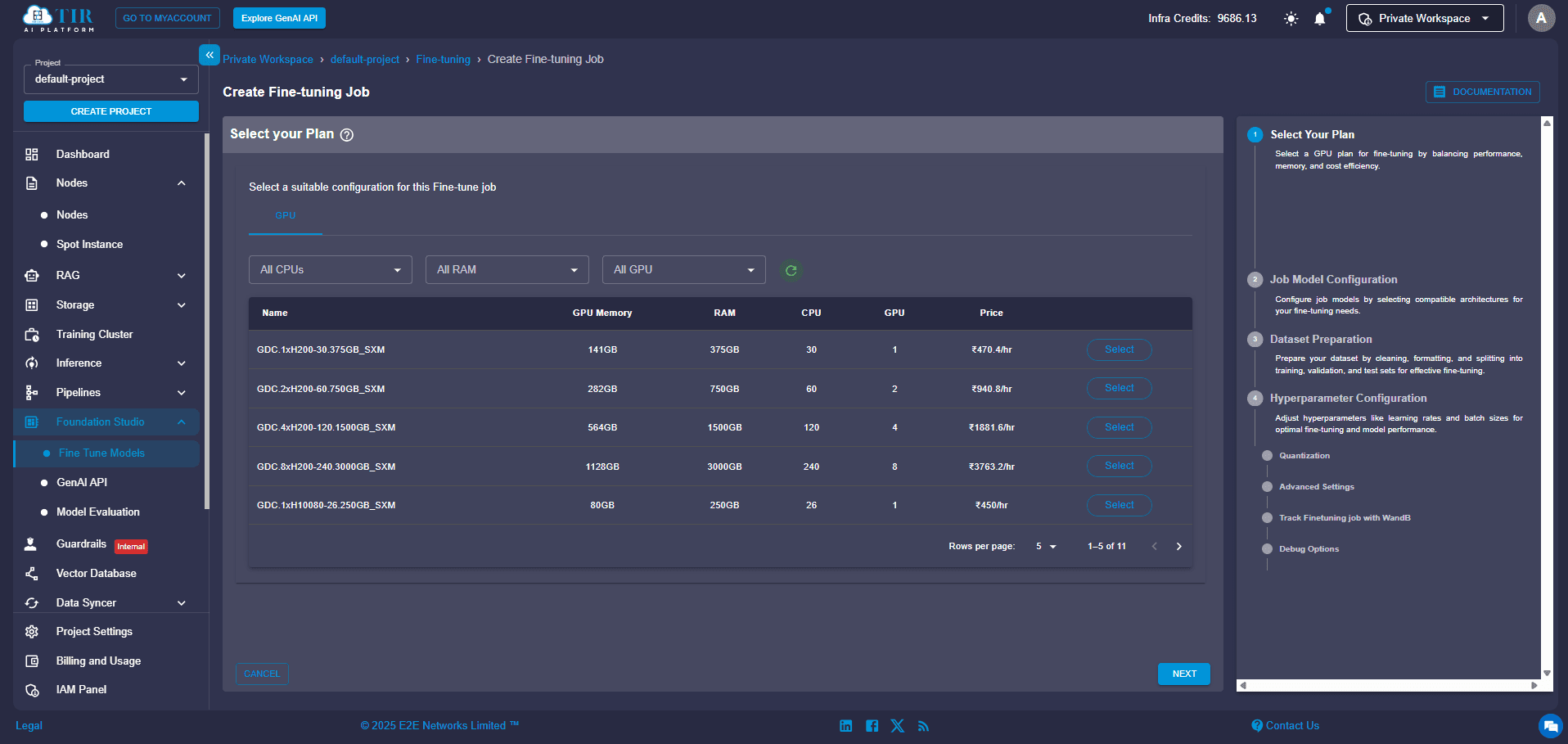Collapse the Foundation Studio section
This screenshot has width=1568, height=744.
point(182,422)
